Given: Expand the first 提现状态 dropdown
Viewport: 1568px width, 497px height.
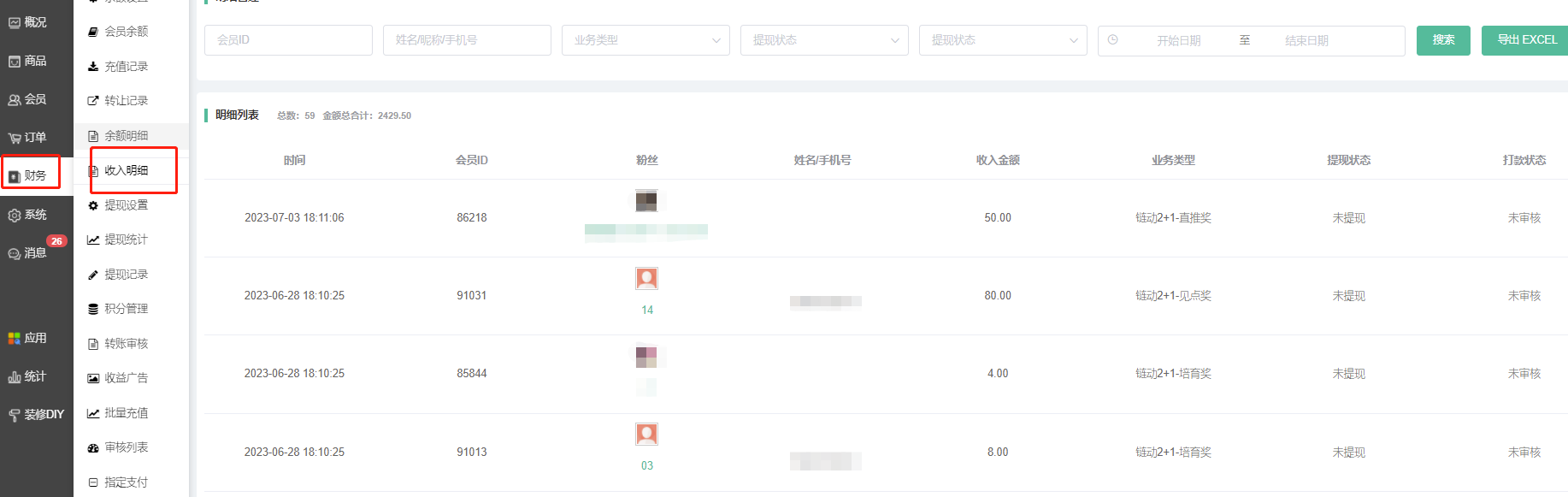Looking at the screenshot, I should click(x=824, y=40).
